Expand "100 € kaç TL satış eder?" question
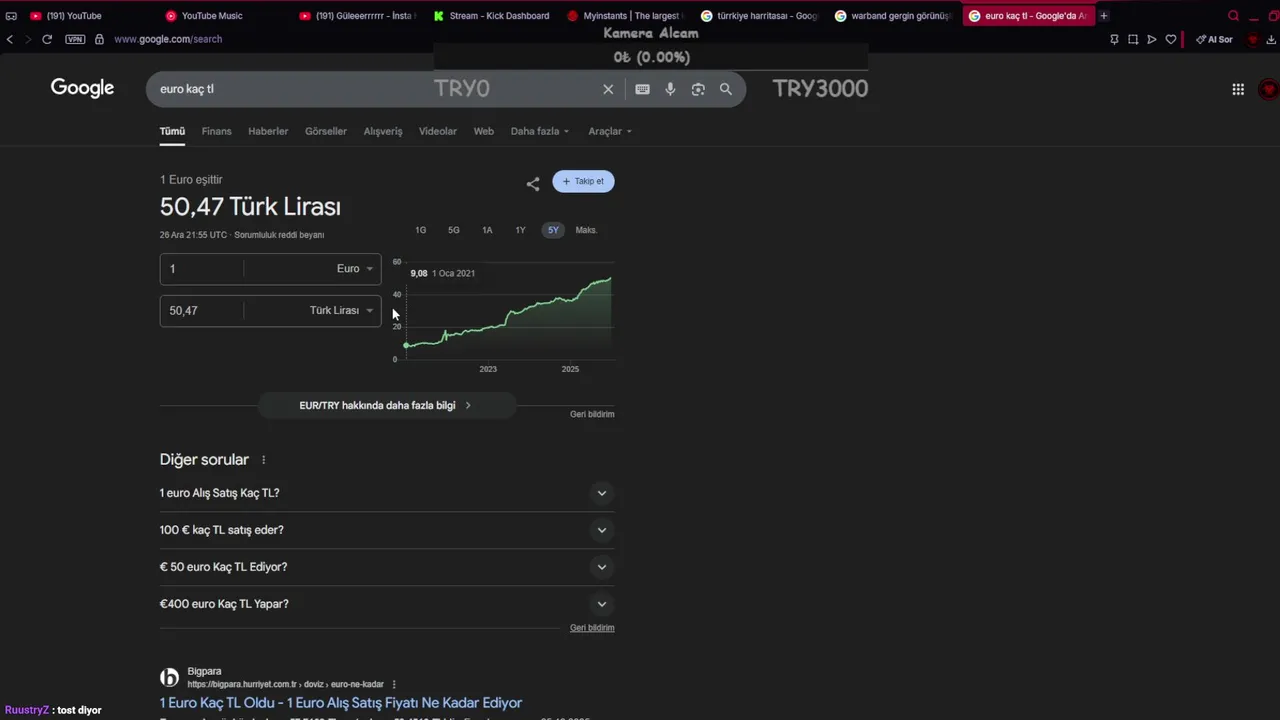 coord(387,530)
